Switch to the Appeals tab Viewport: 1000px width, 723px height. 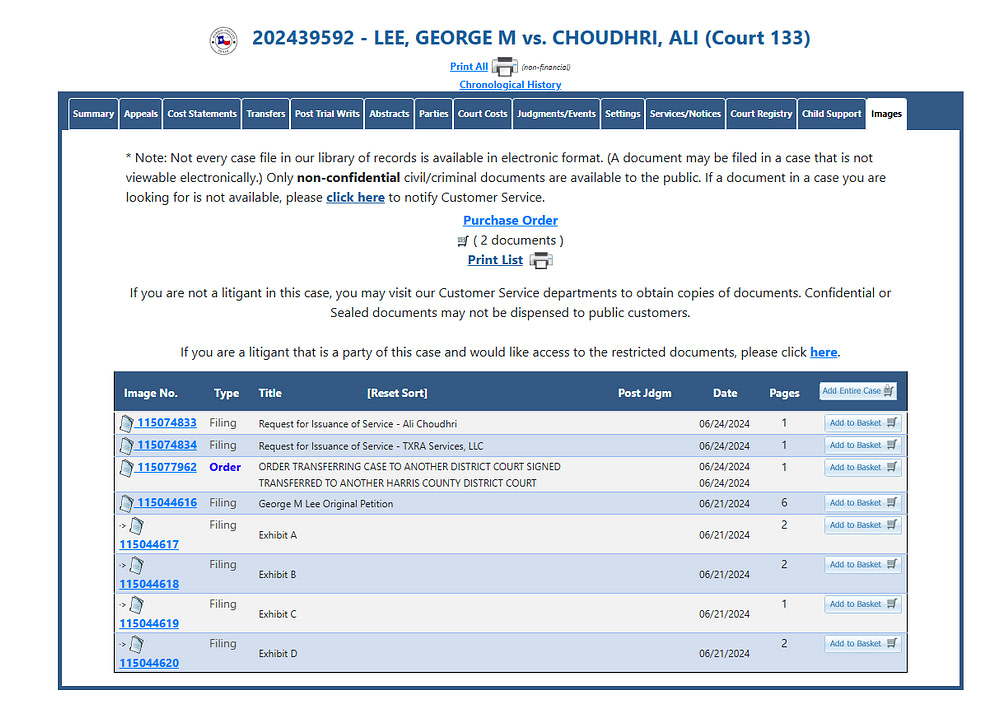tap(140, 114)
